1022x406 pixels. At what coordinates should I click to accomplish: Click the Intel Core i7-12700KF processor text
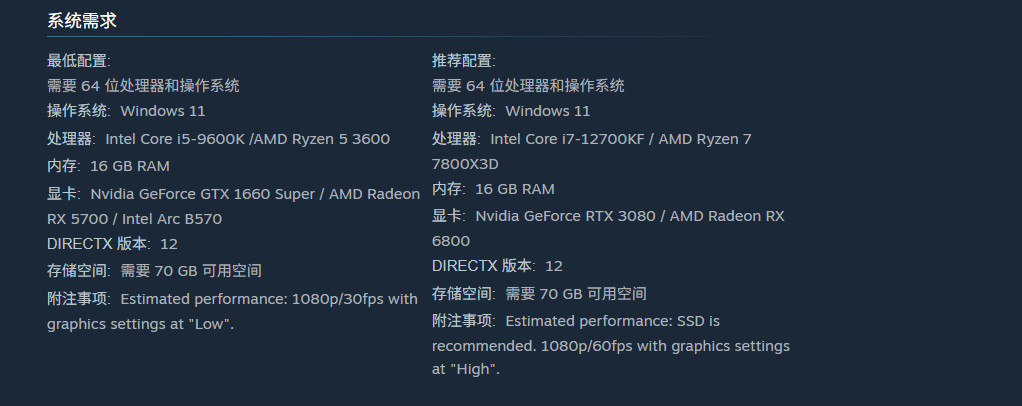[566, 139]
